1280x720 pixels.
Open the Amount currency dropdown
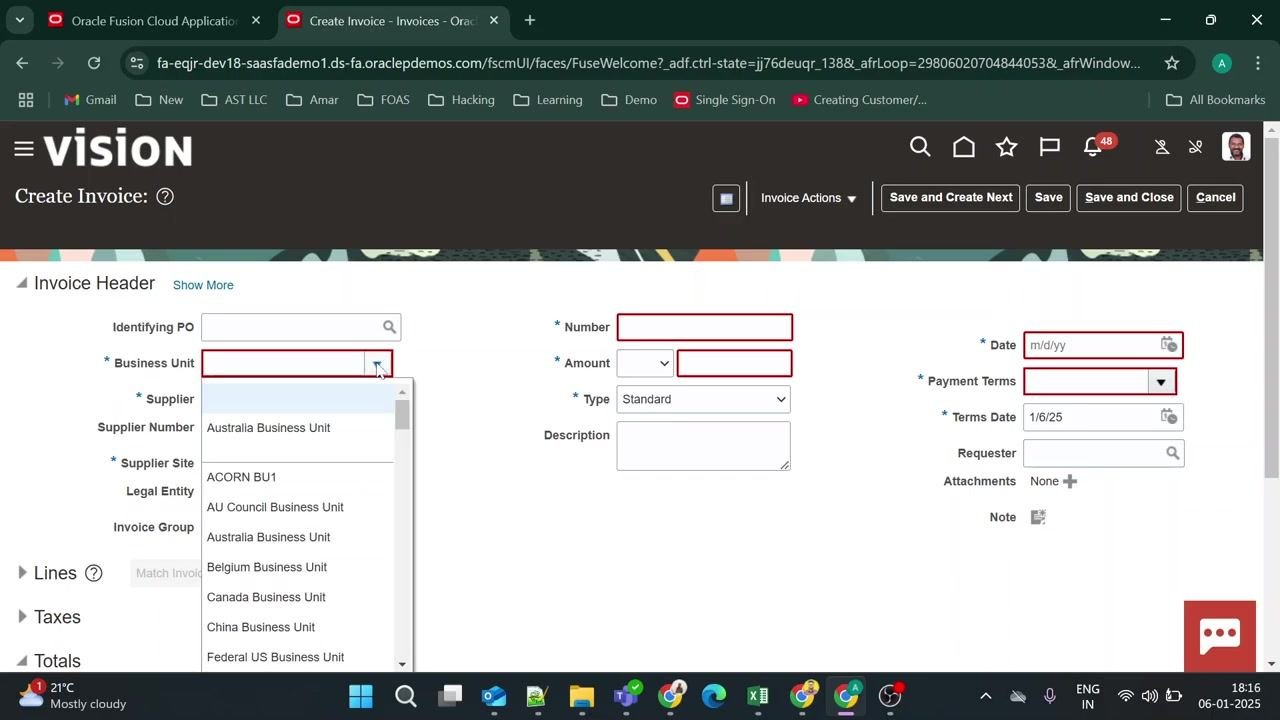click(x=645, y=363)
